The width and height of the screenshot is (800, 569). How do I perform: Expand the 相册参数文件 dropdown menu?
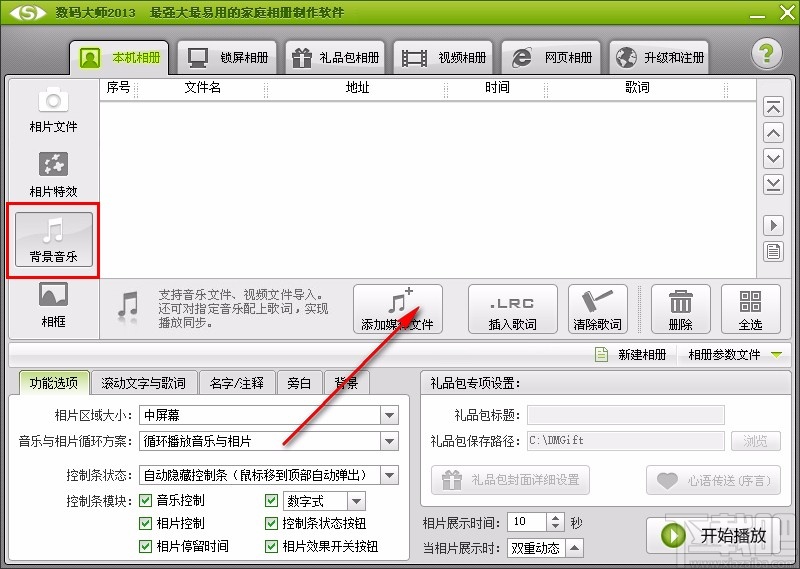pyautogui.click(x=735, y=354)
